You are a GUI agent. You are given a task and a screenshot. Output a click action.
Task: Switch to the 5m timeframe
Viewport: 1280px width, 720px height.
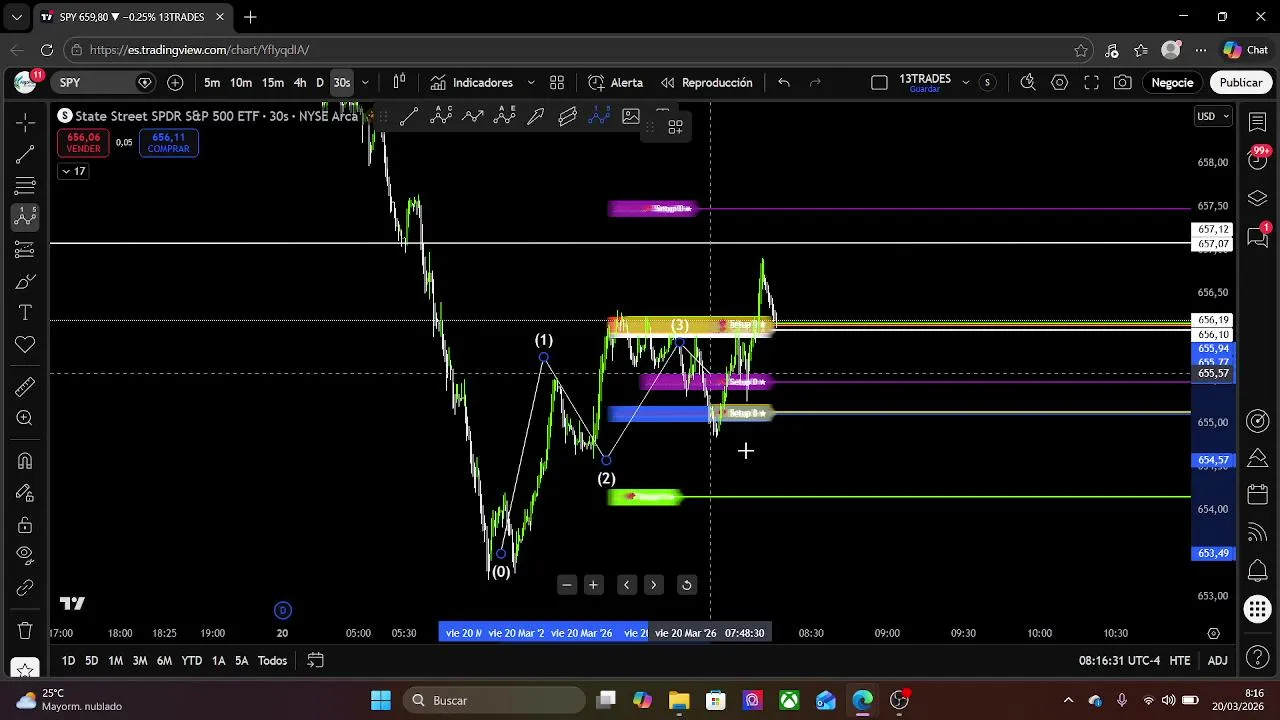tap(212, 83)
